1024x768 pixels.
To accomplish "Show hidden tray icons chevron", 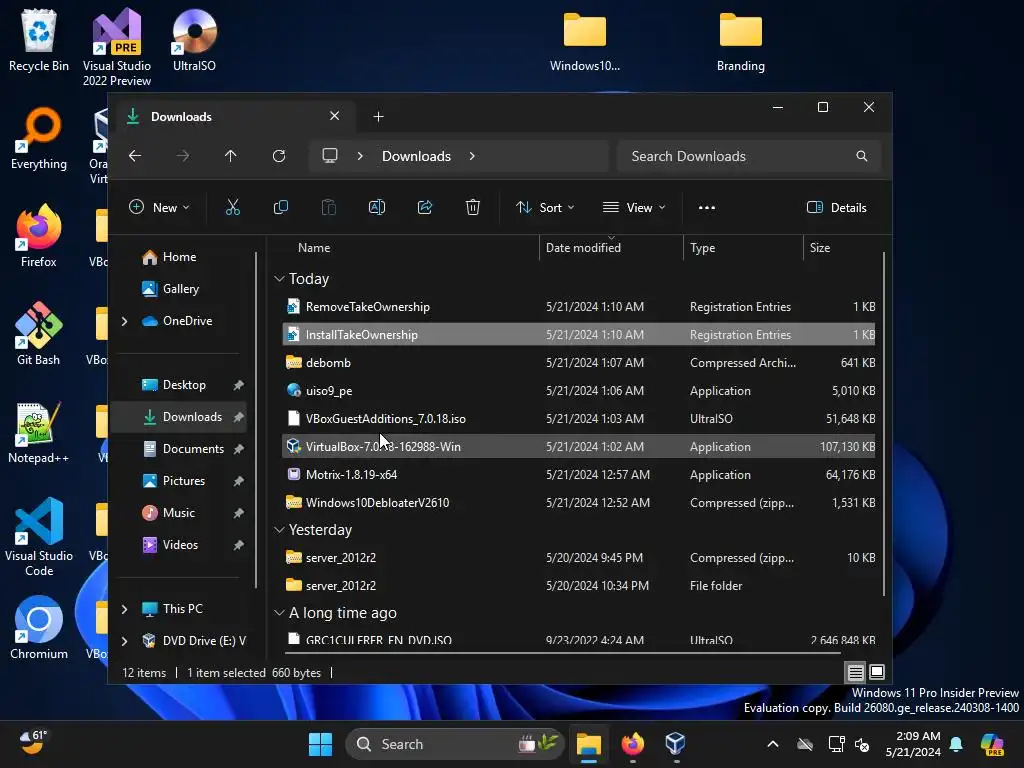I will (773, 744).
